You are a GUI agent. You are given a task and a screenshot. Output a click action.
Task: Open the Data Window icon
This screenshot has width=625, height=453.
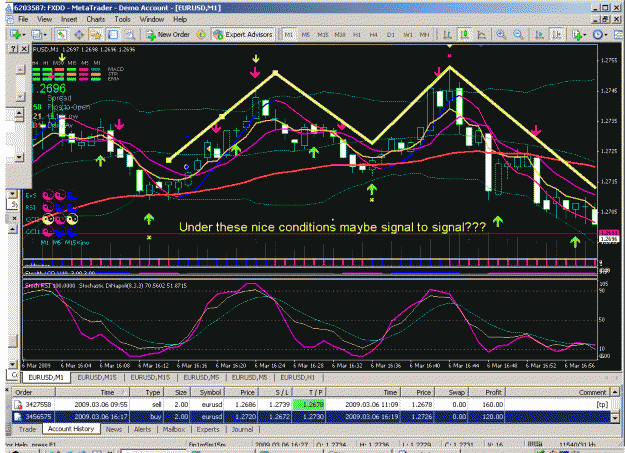[x=79, y=35]
